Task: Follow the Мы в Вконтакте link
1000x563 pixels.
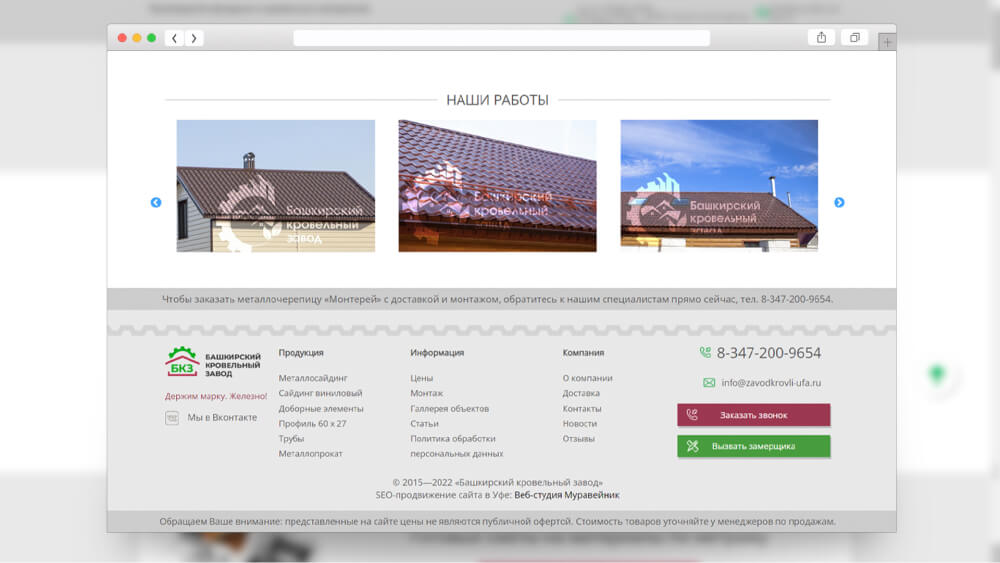Action: click(222, 418)
